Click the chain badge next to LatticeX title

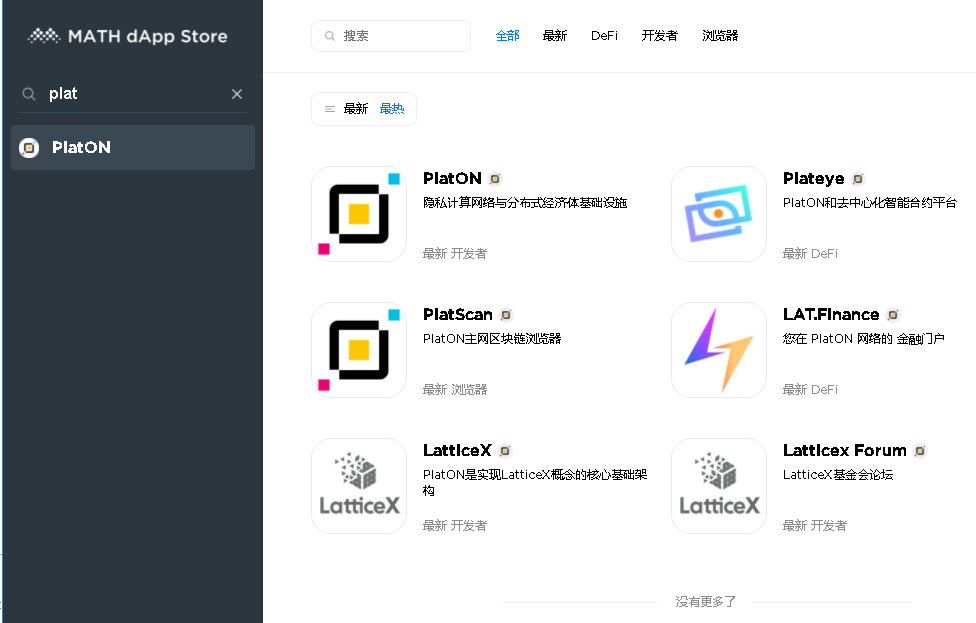click(x=505, y=451)
